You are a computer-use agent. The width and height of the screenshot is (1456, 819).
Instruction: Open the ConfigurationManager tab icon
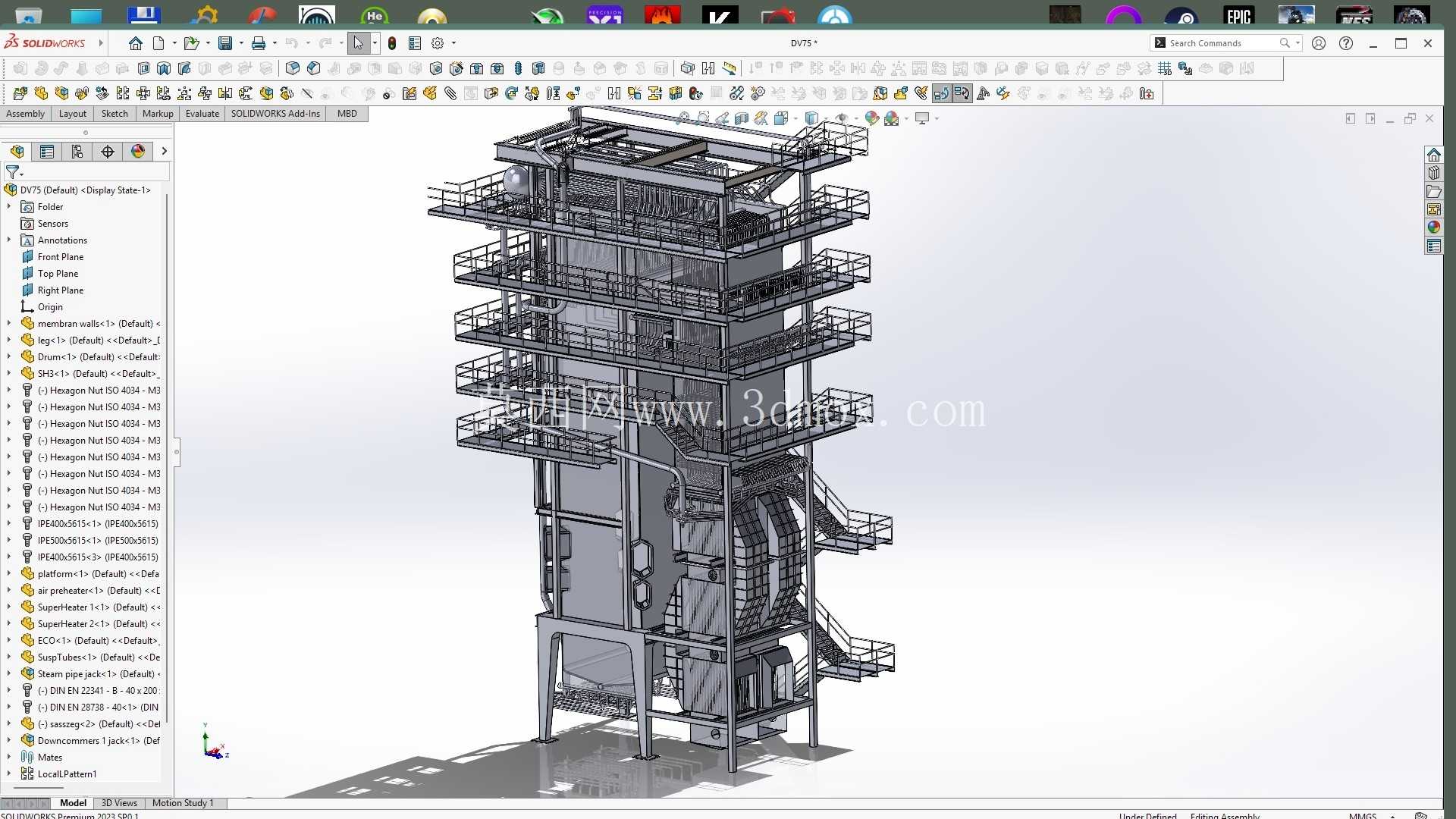[77, 152]
